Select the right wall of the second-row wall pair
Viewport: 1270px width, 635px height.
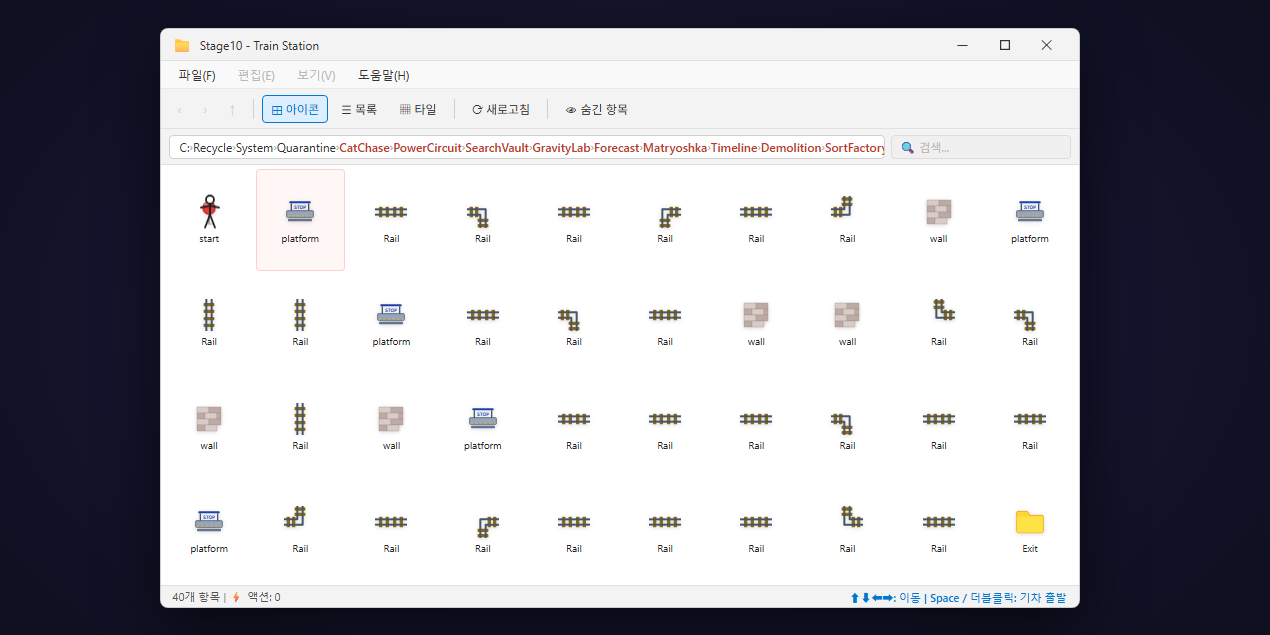(847, 315)
